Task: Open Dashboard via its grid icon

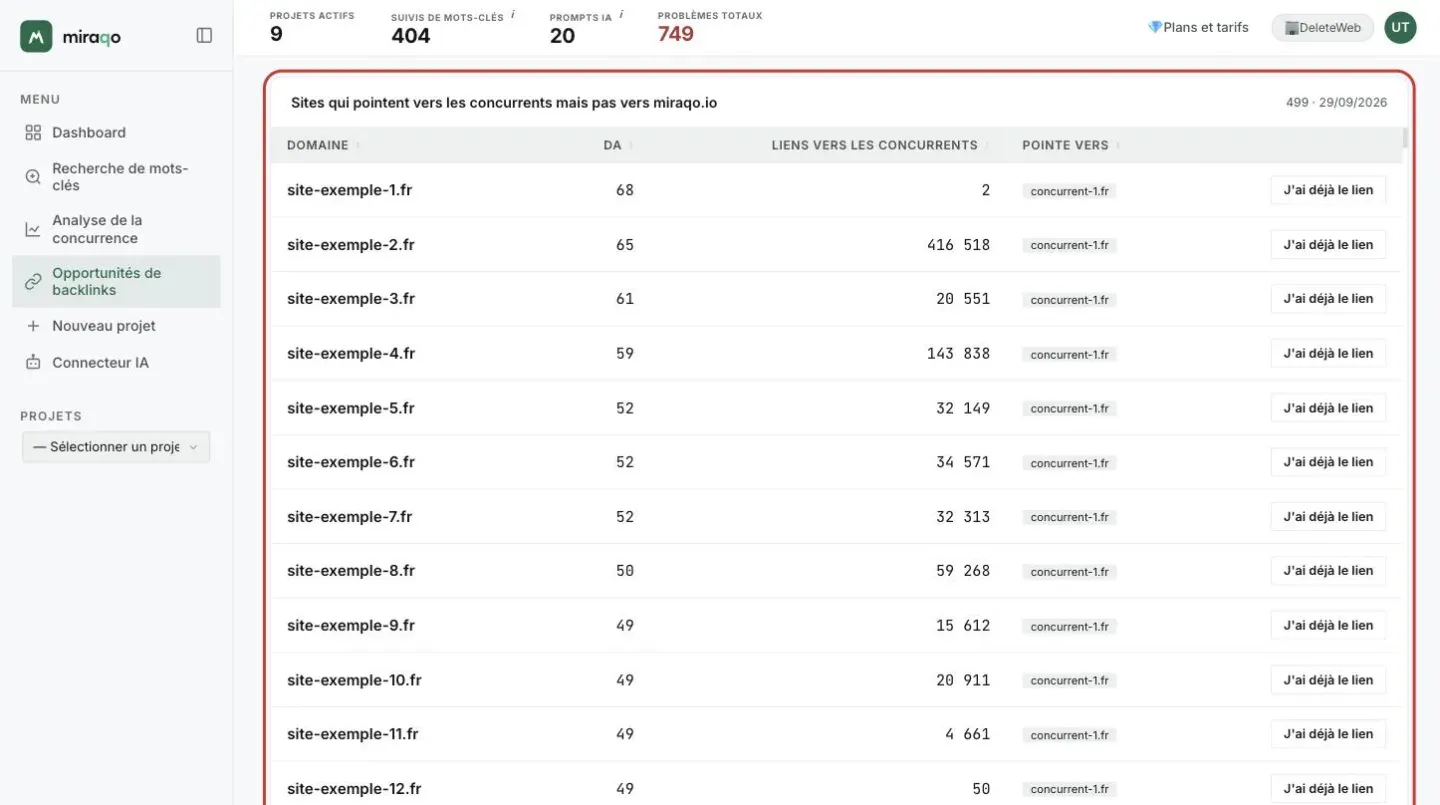Action: pyautogui.click(x=33, y=133)
